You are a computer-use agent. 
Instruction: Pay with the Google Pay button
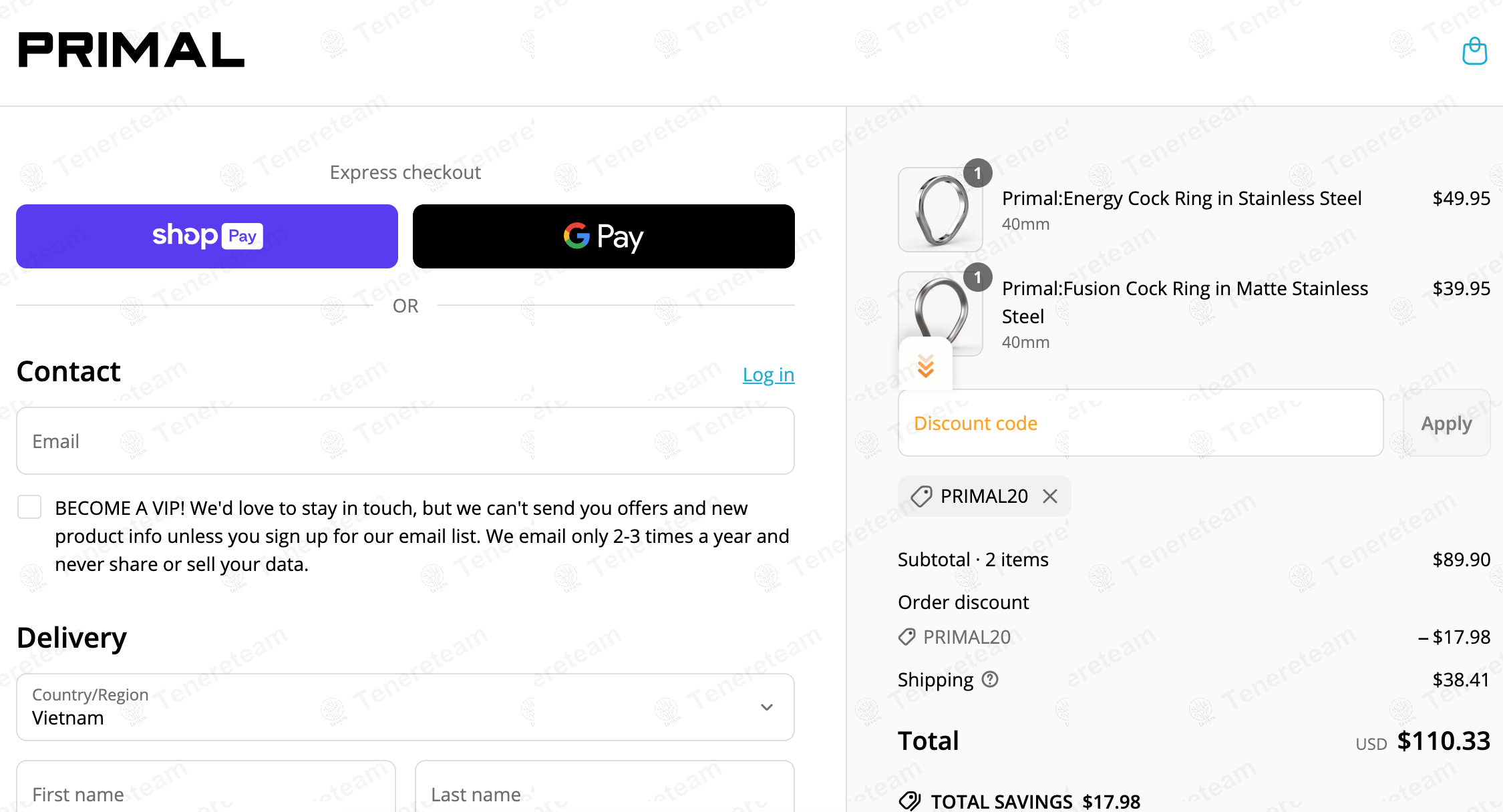pyautogui.click(x=604, y=236)
